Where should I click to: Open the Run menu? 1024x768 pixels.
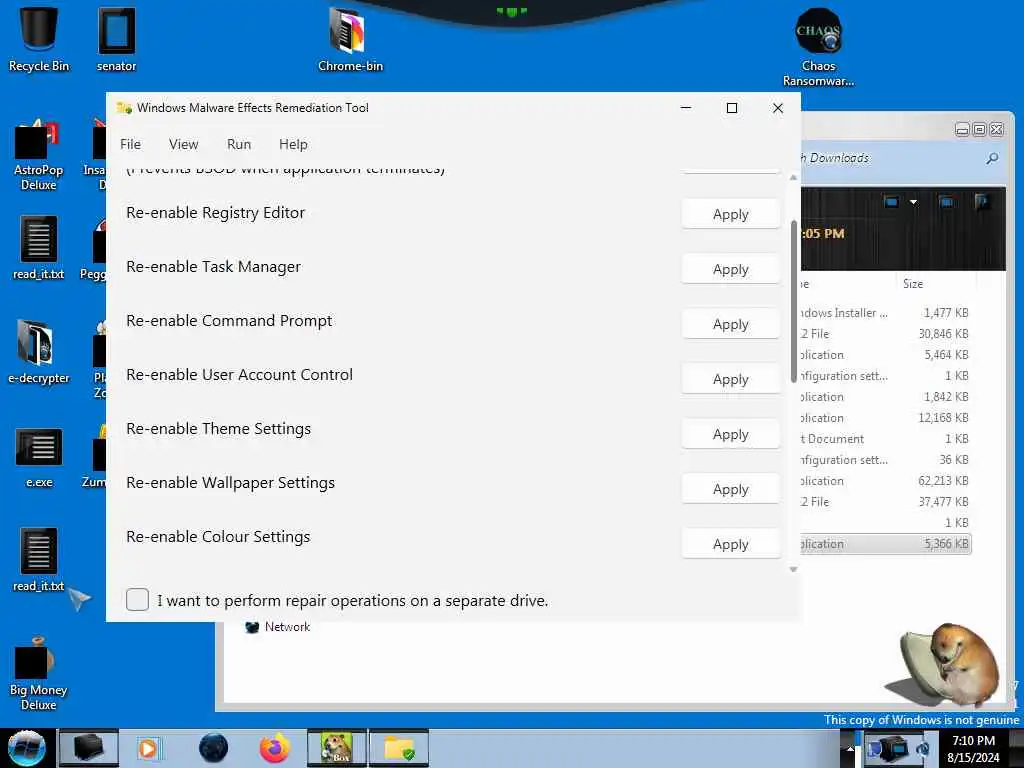(x=239, y=144)
